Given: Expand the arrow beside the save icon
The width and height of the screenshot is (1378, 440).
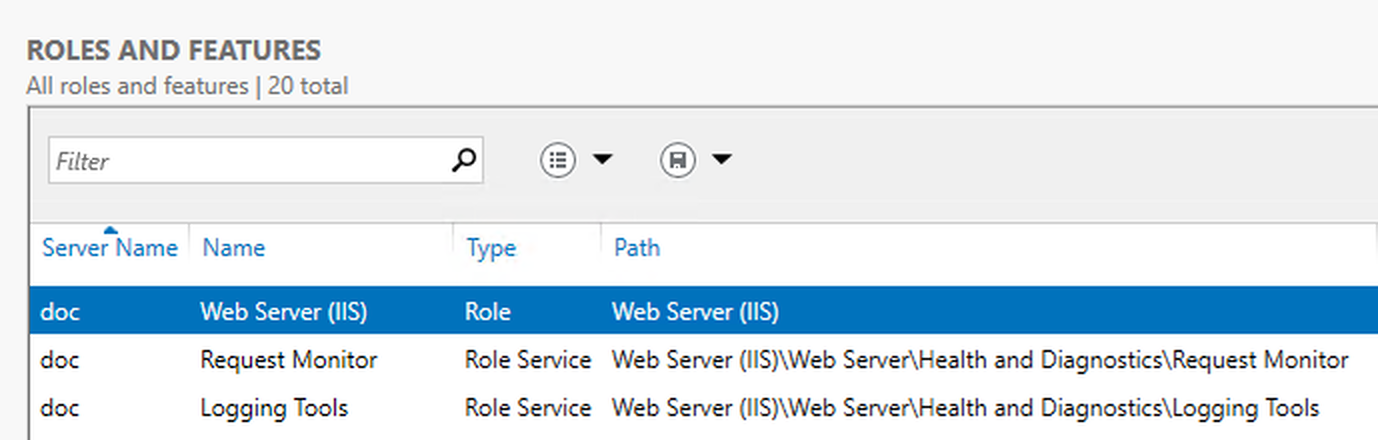Looking at the screenshot, I should tap(721, 160).
